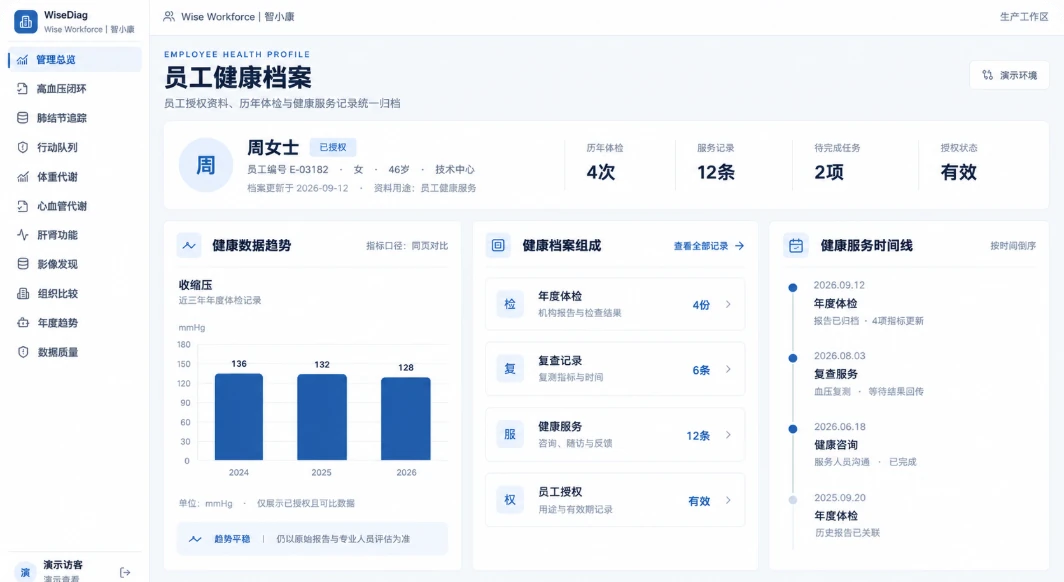This screenshot has width=1064, height=582.
Task: Click the 年度趋势 sidebar icon
Action: point(22,323)
